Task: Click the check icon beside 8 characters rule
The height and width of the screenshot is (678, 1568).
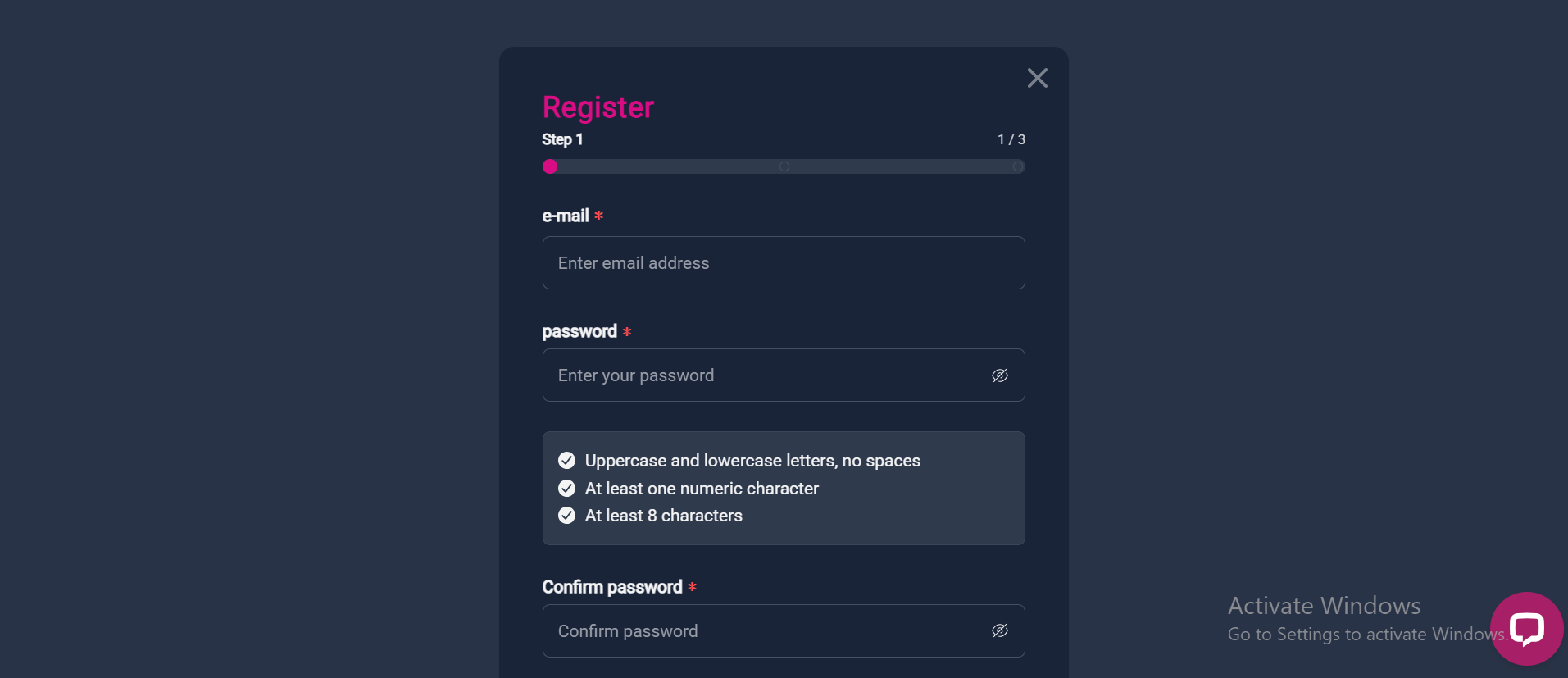Action: [x=566, y=515]
